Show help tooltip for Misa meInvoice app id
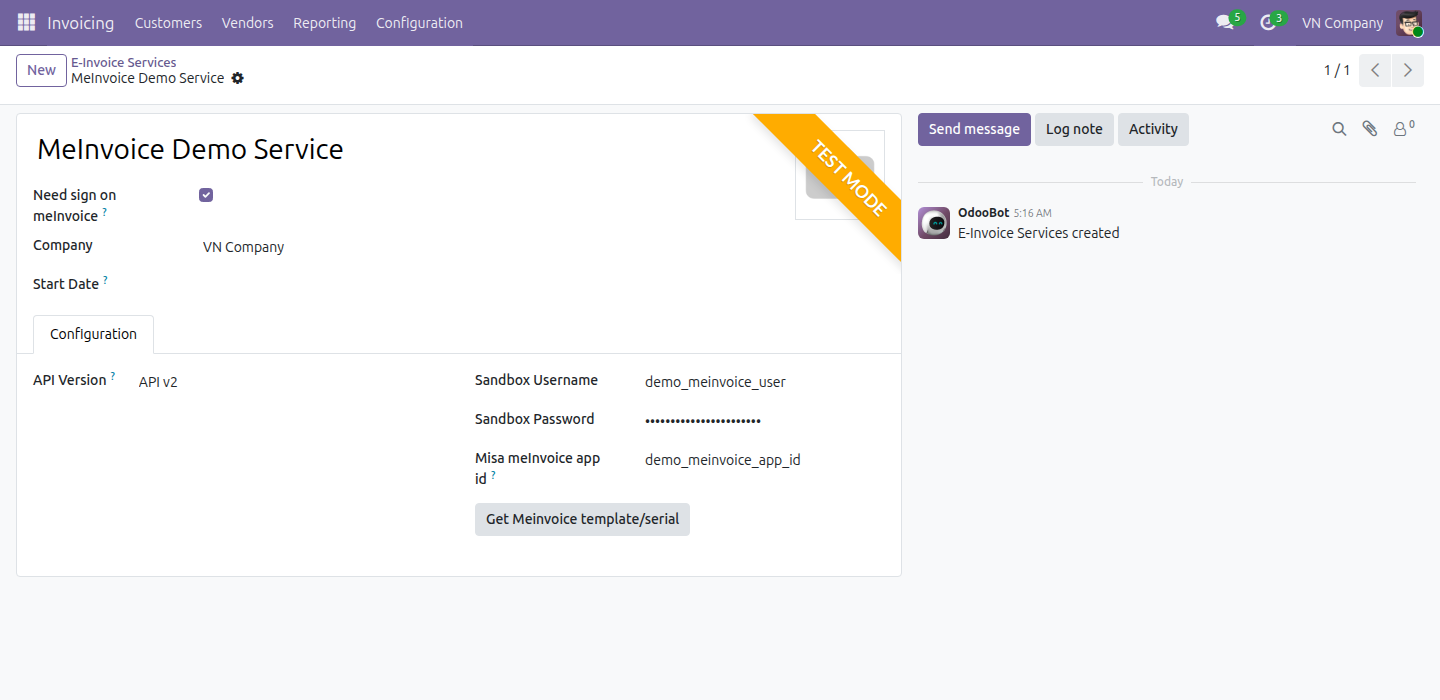 tap(493, 476)
